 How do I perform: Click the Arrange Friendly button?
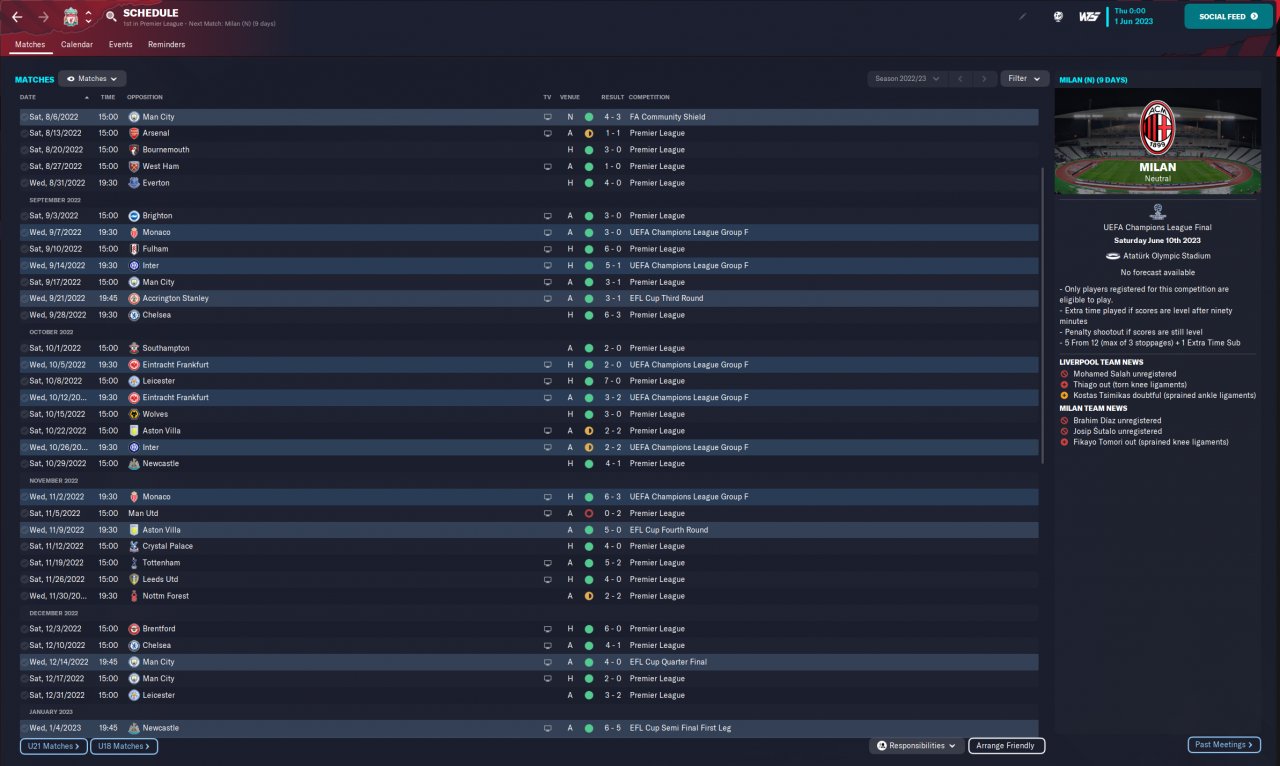click(x=1007, y=746)
